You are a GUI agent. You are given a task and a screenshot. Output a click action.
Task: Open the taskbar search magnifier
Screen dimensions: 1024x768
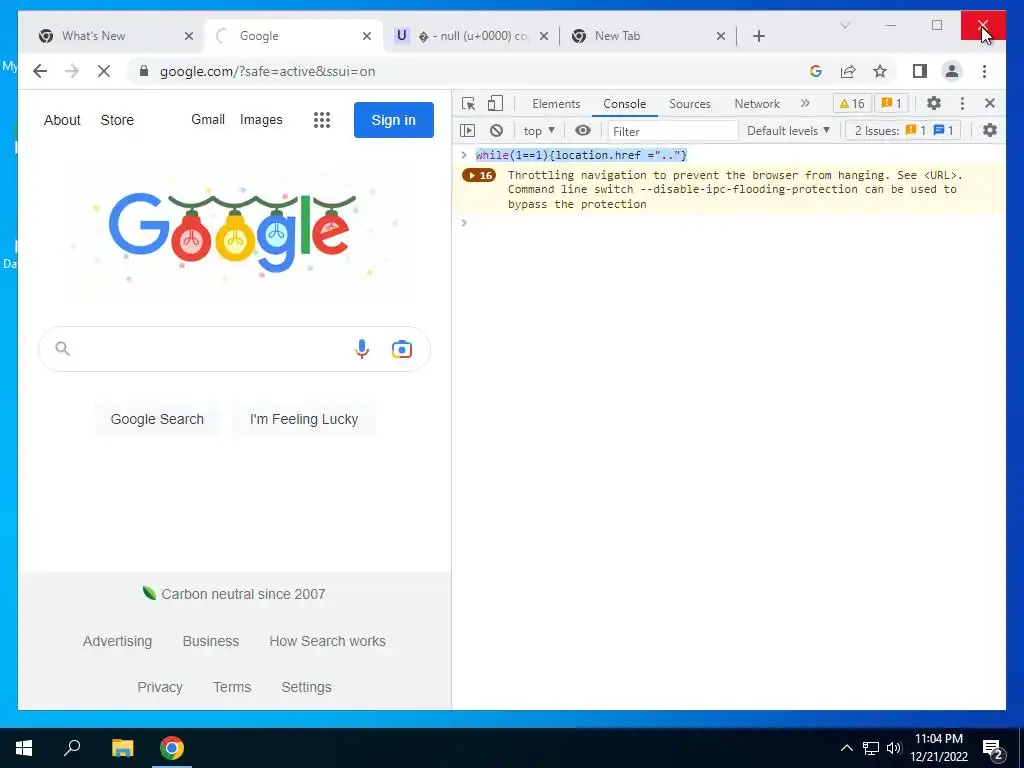[72, 748]
